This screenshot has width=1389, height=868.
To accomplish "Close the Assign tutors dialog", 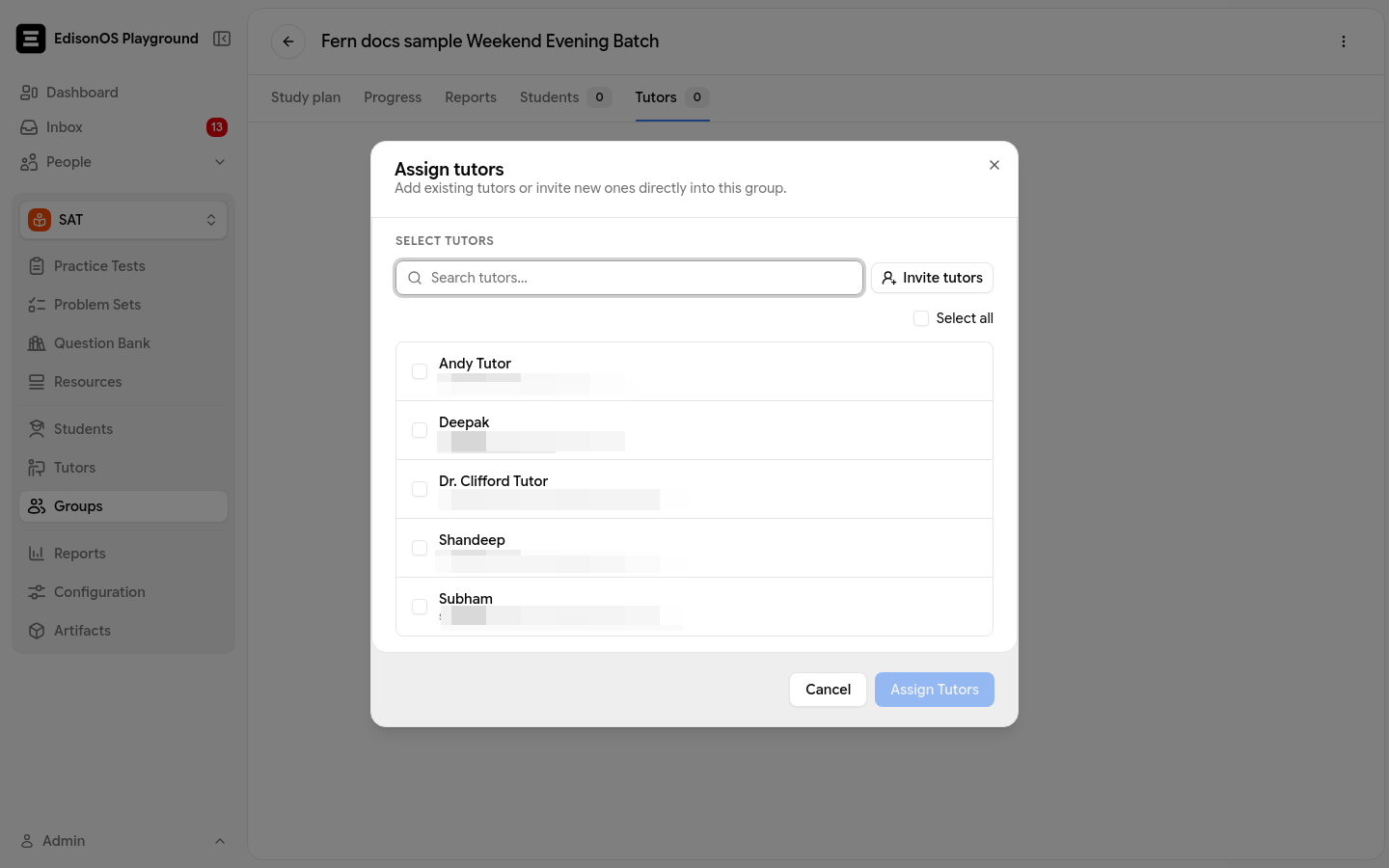I will [994, 165].
